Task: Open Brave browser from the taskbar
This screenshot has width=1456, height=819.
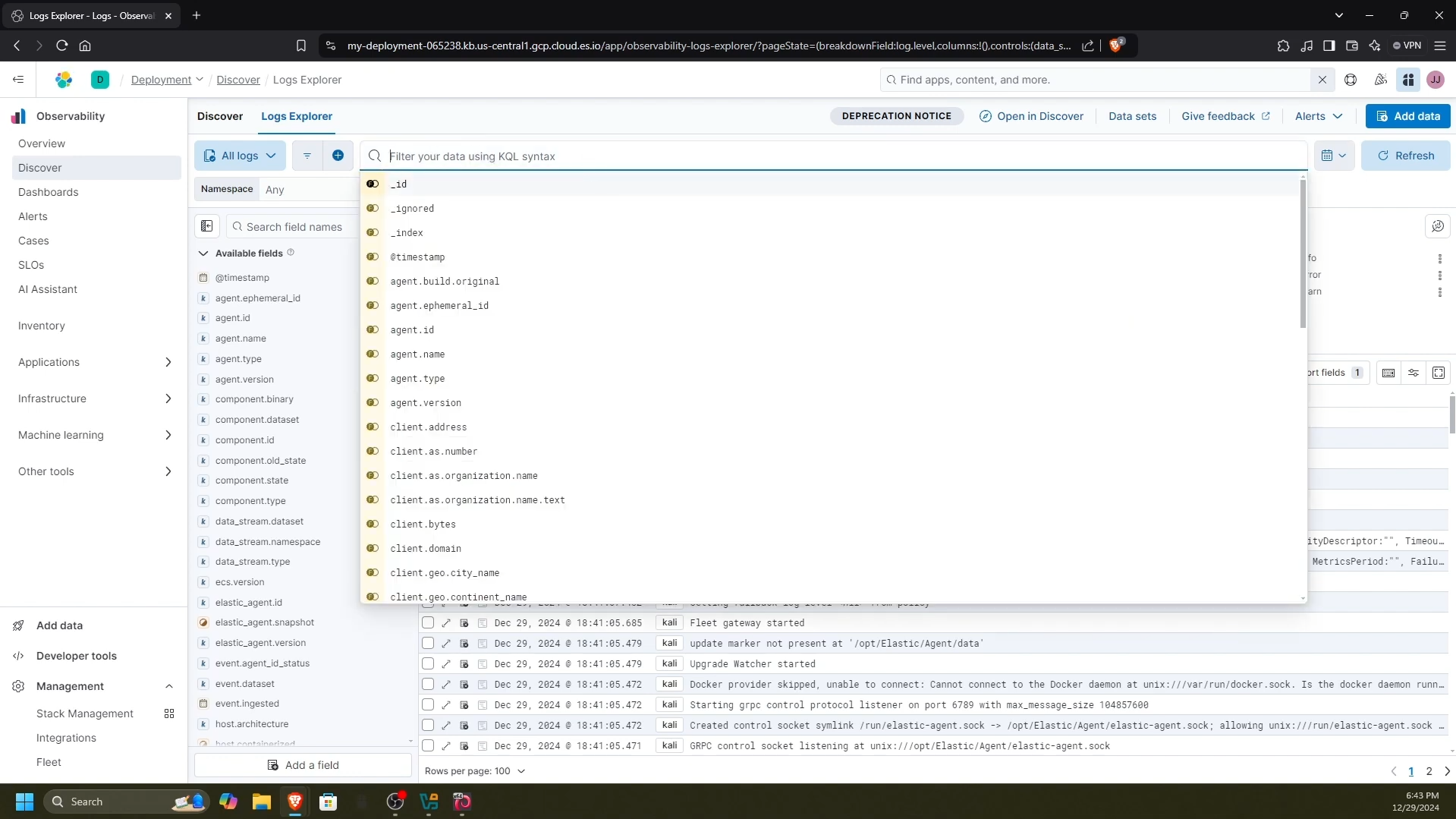Action: coord(295,802)
